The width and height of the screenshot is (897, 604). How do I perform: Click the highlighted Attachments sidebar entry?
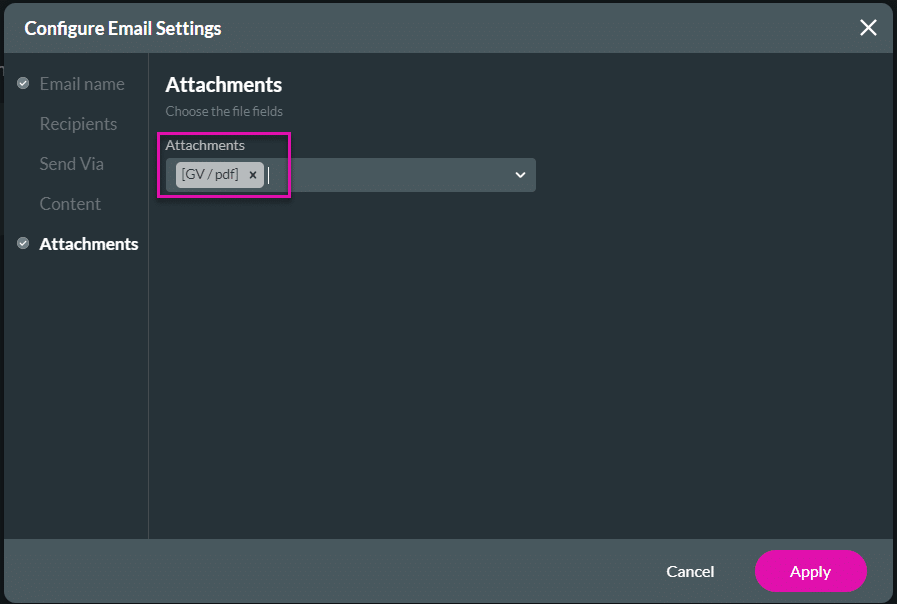(x=89, y=242)
